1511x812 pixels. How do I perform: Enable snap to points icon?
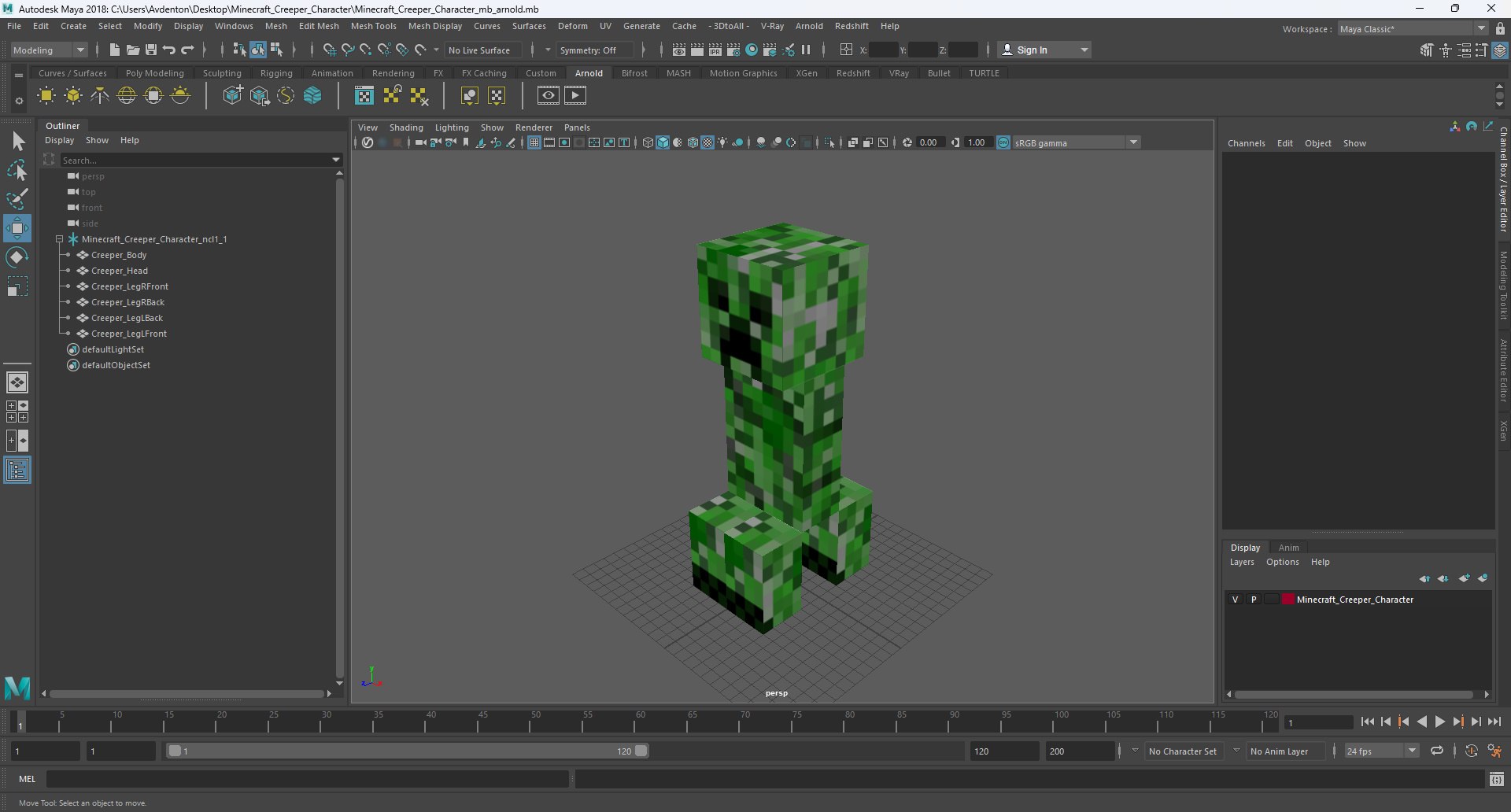click(365, 50)
